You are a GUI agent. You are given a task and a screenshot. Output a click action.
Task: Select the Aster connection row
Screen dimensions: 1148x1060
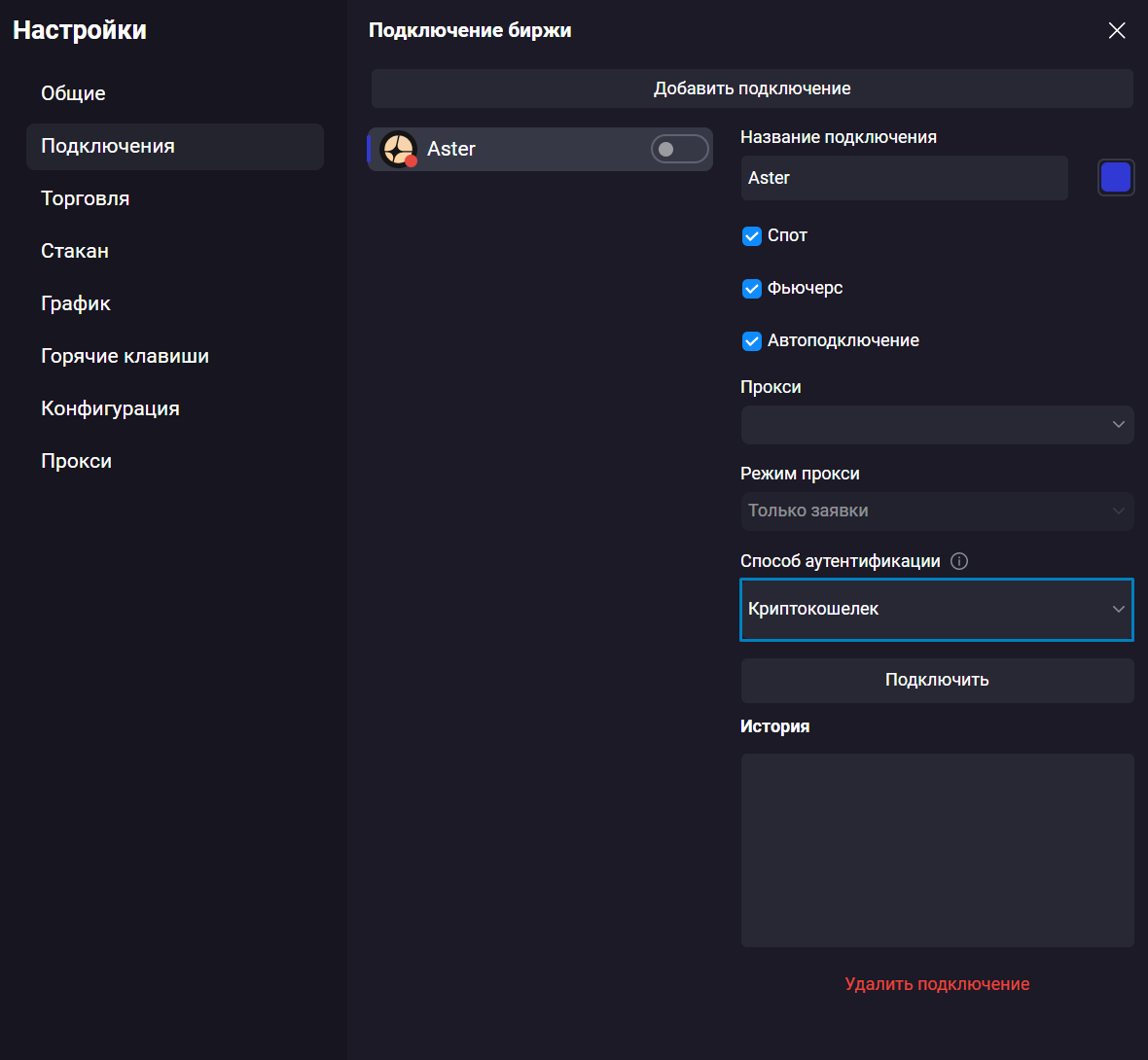click(x=540, y=150)
